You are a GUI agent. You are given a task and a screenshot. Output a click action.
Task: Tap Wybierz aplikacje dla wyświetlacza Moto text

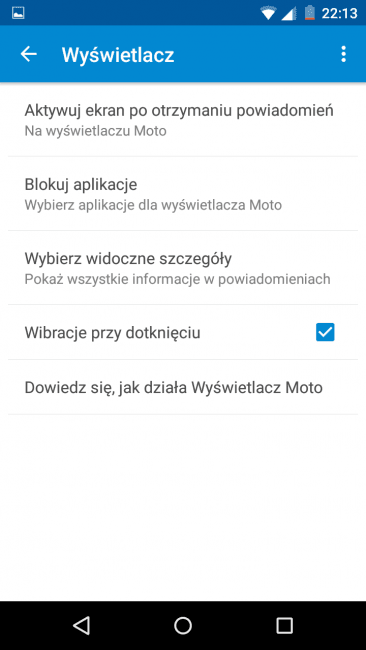click(x=153, y=205)
